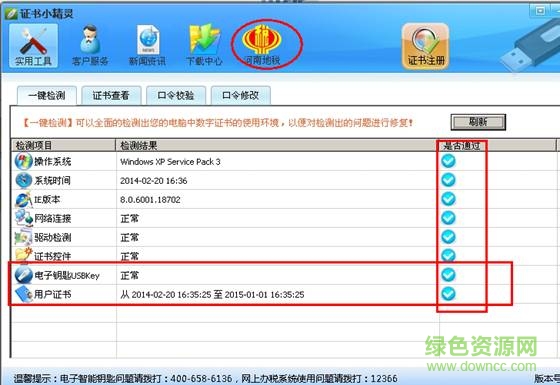Click the restore window button
The height and width of the screenshot is (385, 560).
pyautogui.click(x=541, y=10)
